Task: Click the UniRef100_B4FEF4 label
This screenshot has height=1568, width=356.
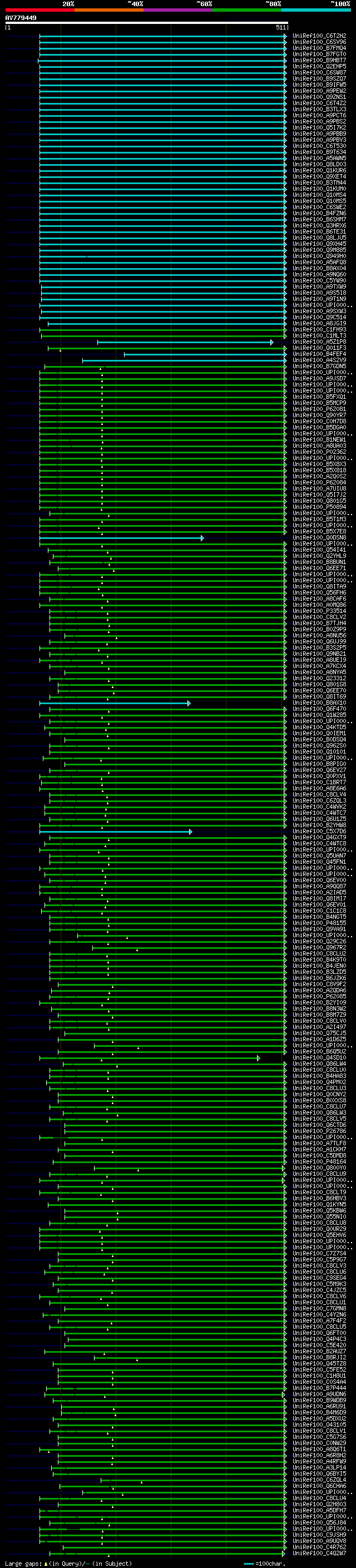Action: [x=319, y=354]
